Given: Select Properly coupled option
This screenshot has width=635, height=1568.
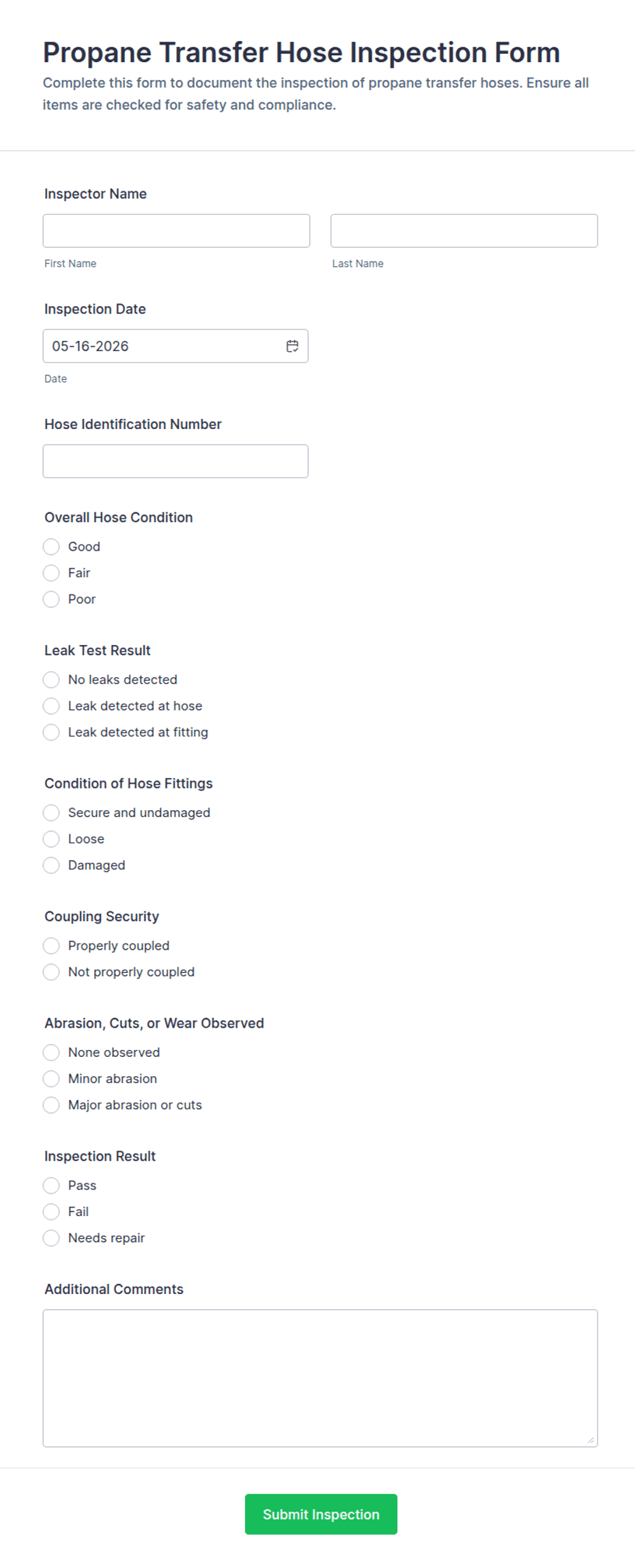Looking at the screenshot, I should (x=51, y=946).
